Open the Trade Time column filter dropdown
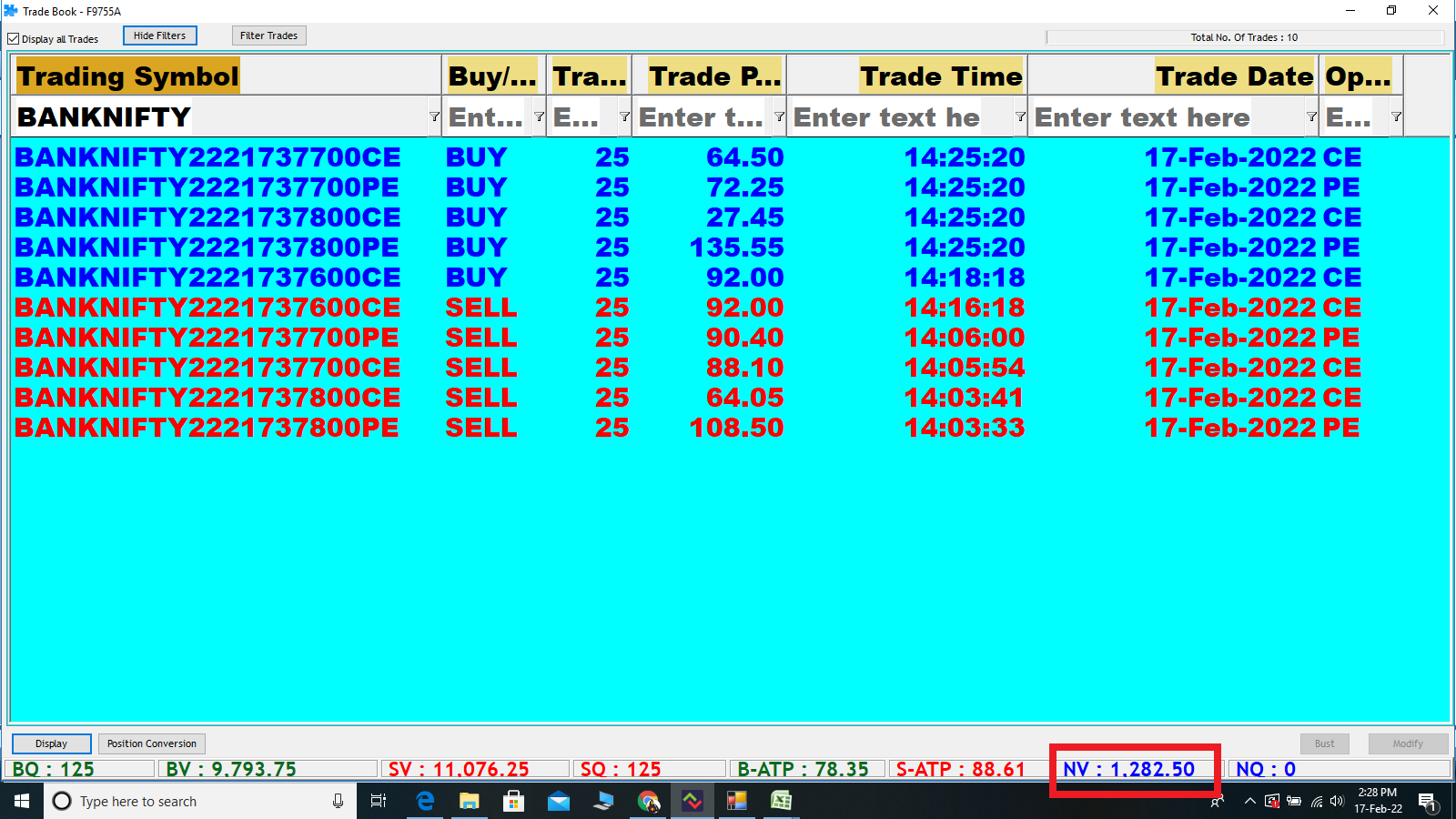This screenshot has height=819, width=1456. pos(1020,116)
